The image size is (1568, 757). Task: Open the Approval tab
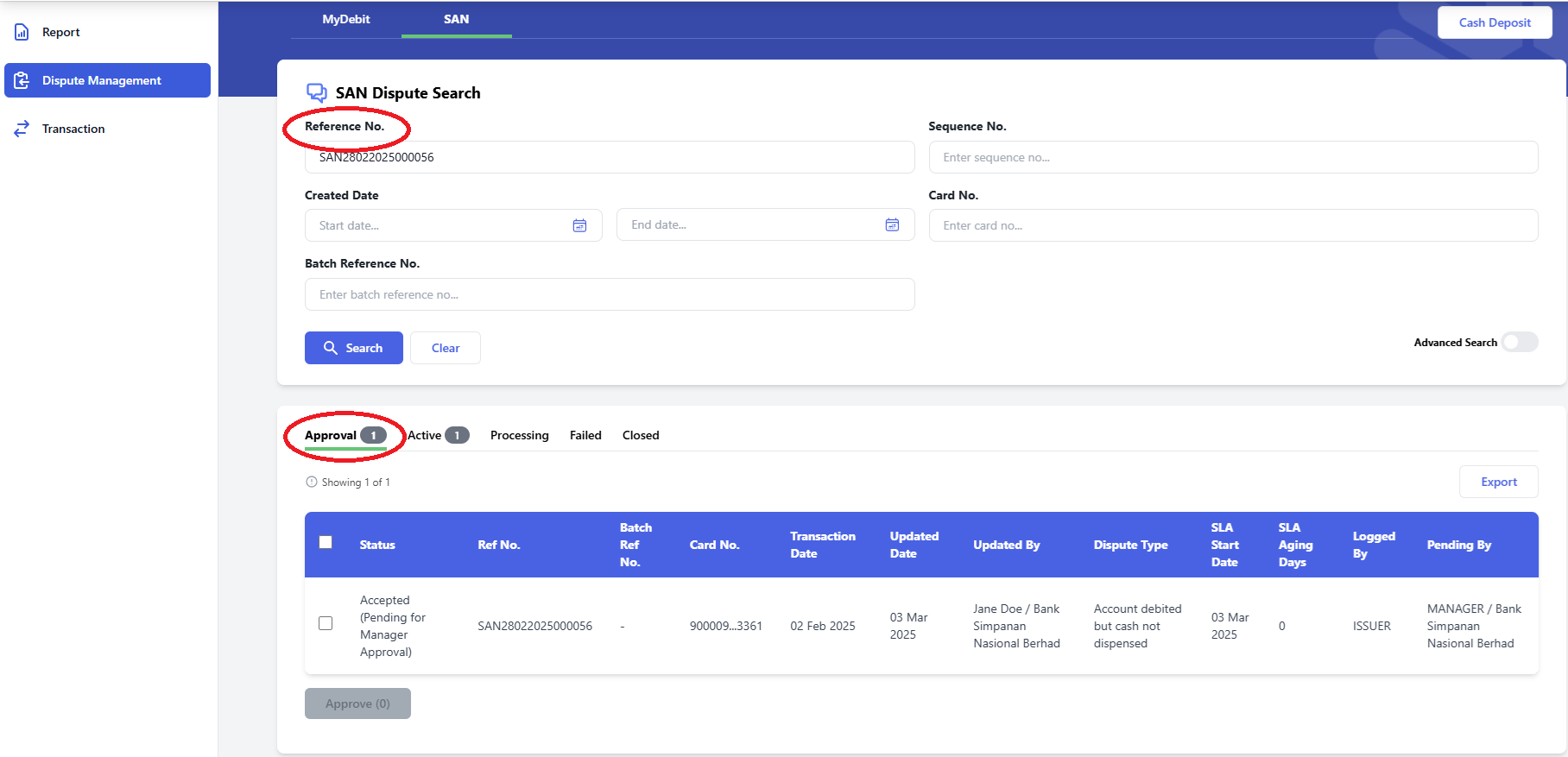tap(345, 435)
